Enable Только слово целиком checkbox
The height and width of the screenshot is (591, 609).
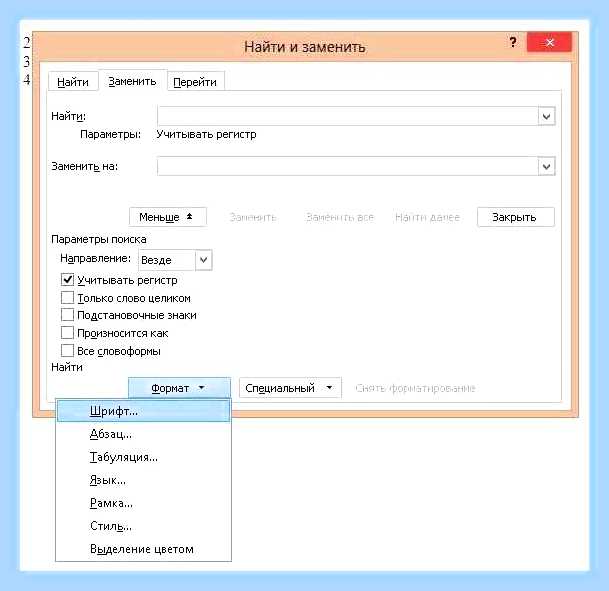tap(67, 298)
